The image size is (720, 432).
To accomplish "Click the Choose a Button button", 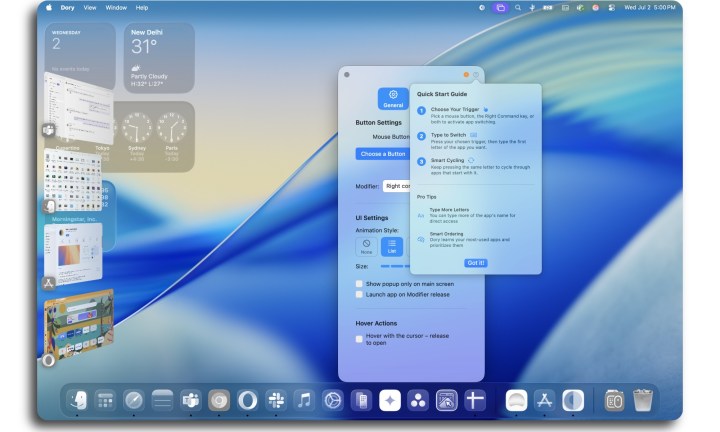I will pyautogui.click(x=383, y=154).
